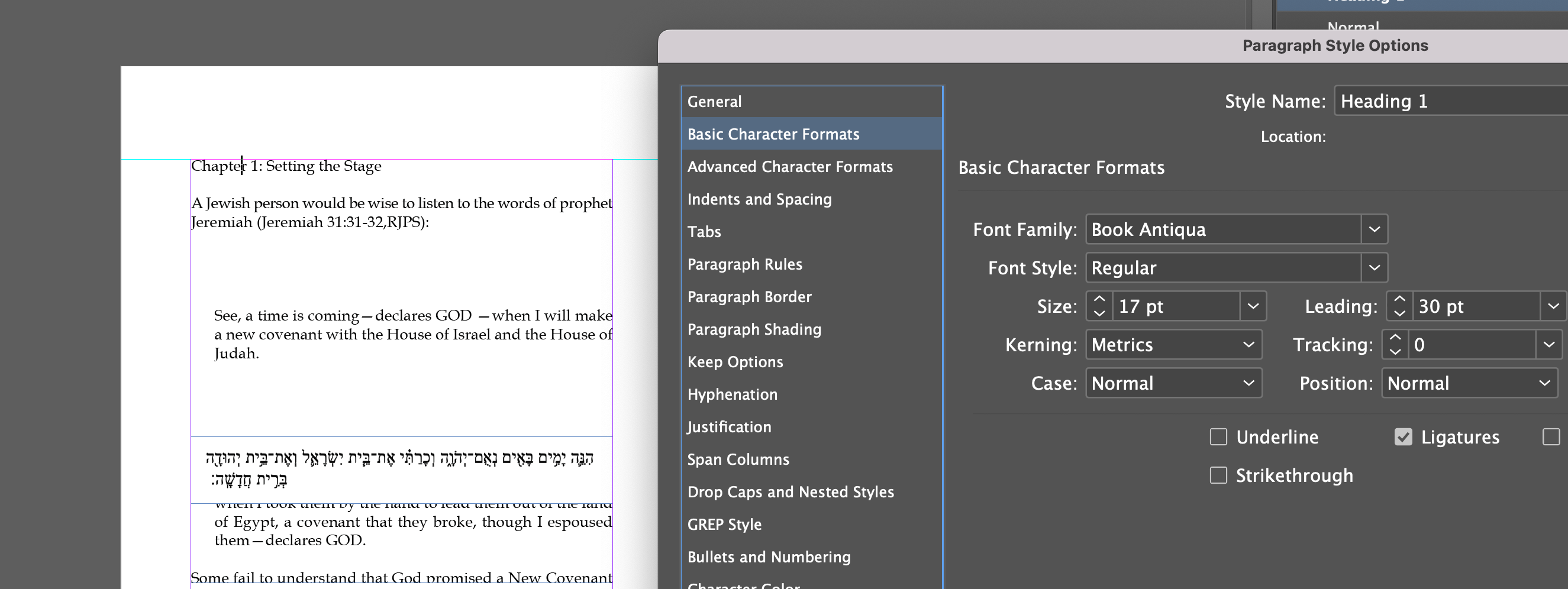Screen dimensions: 1568x589
Task: Open the Indents and Spacing section
Action: pos(759,199)
